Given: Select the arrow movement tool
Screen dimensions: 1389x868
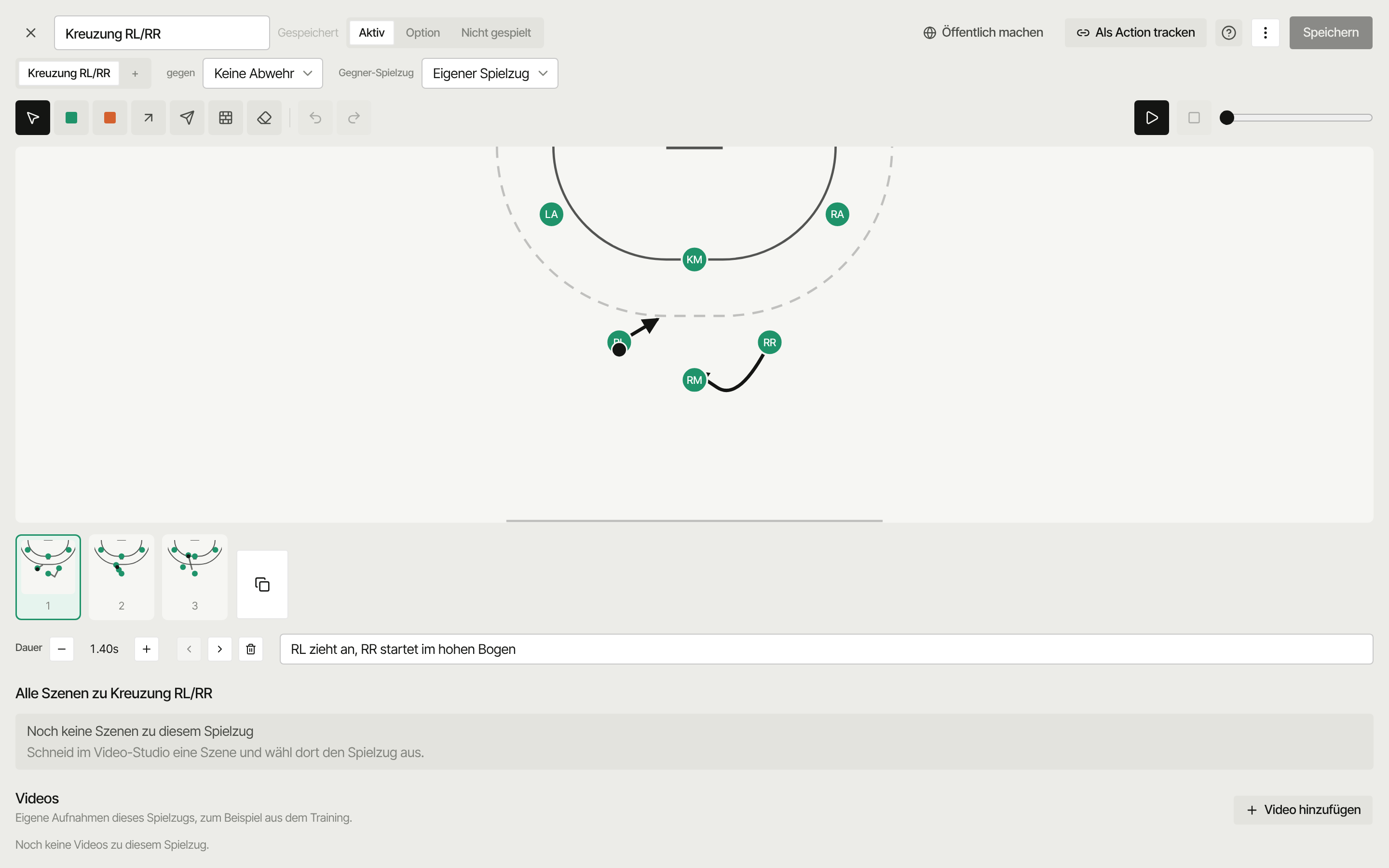Looking at the screenshot, I should (x=148, y=118).
